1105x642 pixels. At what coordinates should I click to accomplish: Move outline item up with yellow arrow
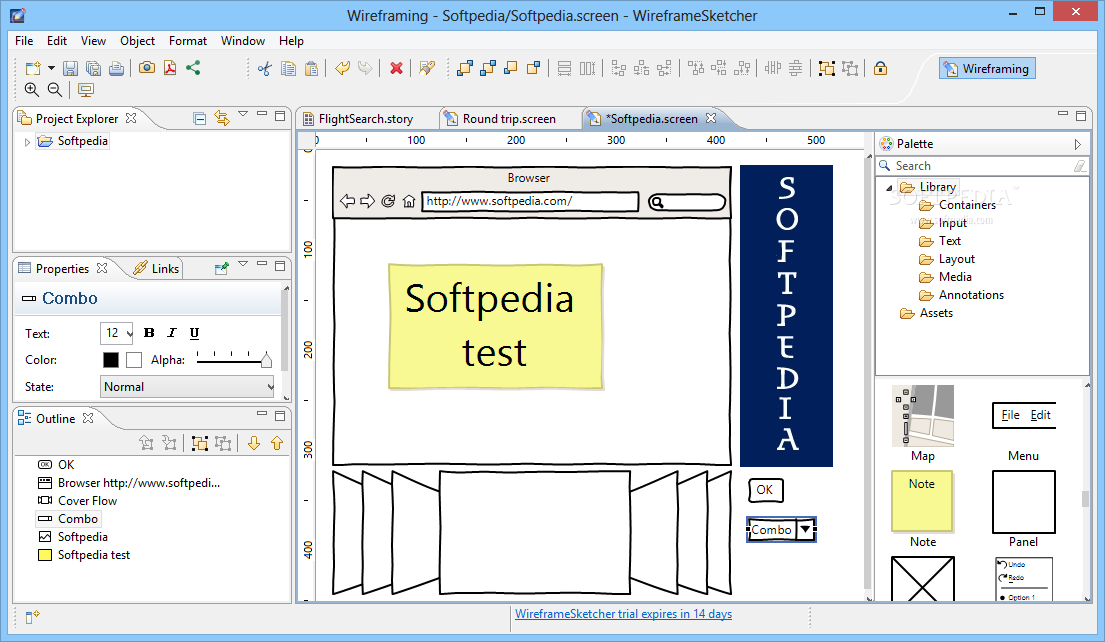277,443
